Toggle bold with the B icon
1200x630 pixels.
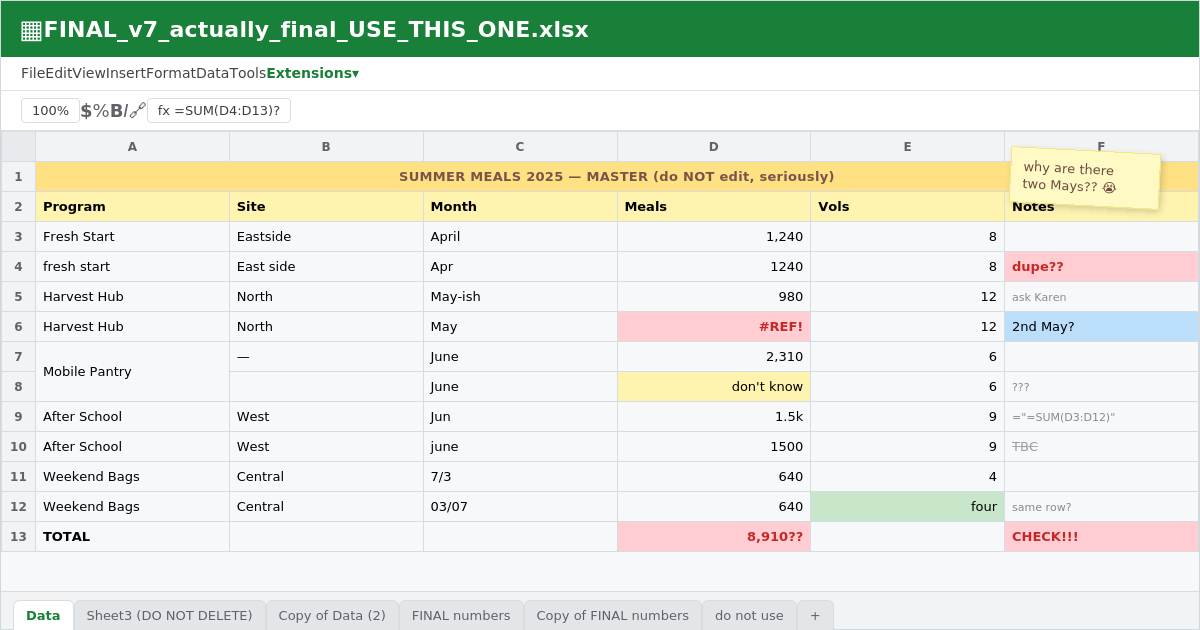(116, 111)
